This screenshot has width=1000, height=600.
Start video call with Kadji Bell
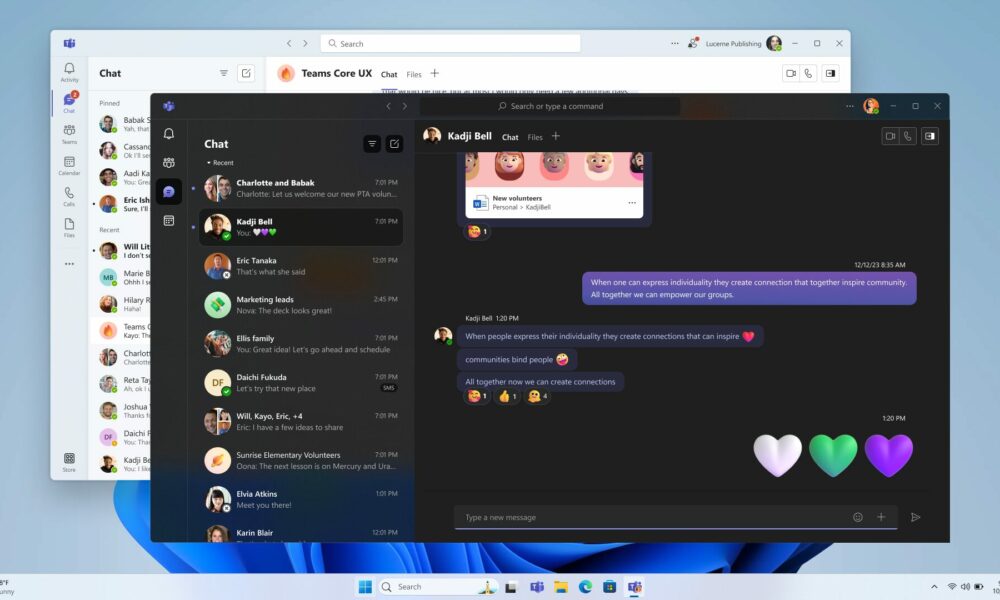(x=890, y=136)
